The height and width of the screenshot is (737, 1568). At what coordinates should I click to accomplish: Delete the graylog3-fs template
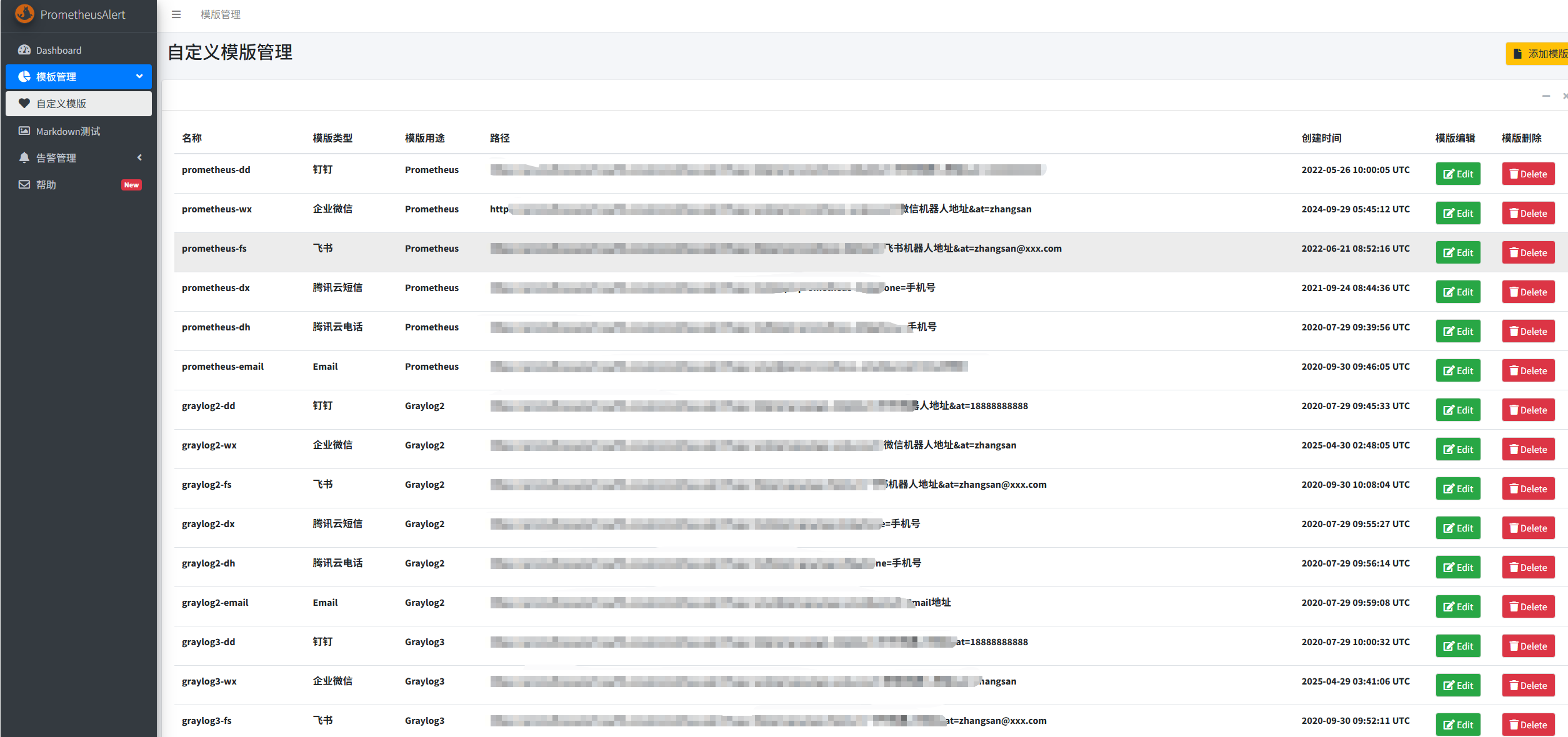(x=1529, y=725)
